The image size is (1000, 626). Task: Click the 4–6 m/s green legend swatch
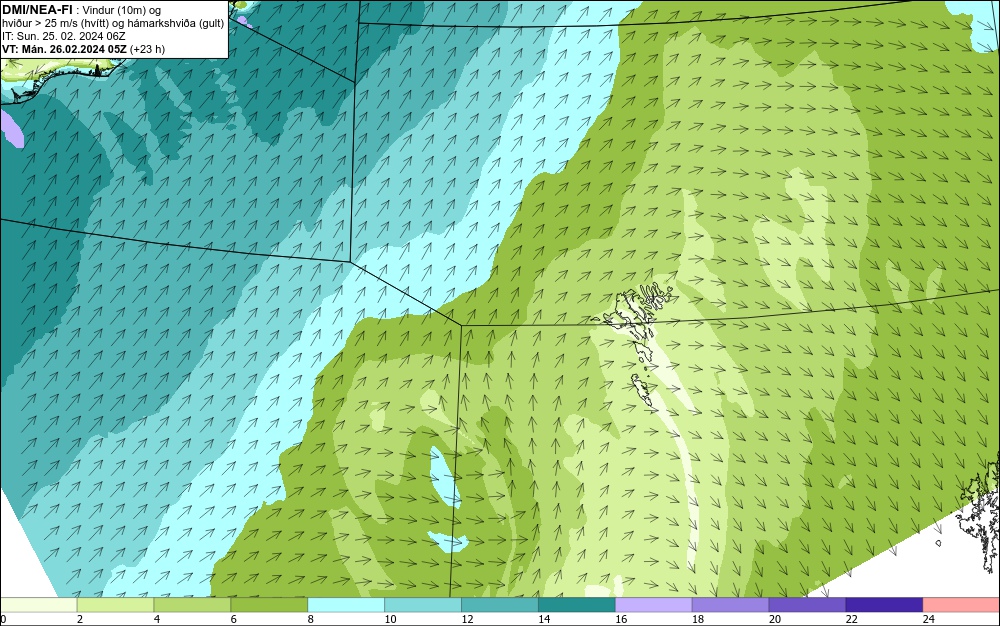click(192, 605)
